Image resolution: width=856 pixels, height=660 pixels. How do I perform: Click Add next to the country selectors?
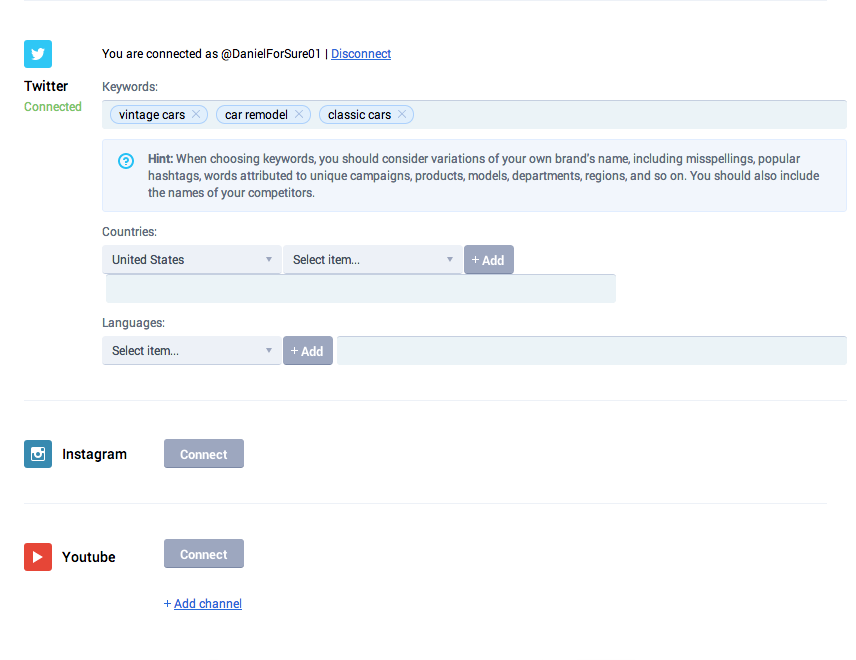tap(488, 259)
